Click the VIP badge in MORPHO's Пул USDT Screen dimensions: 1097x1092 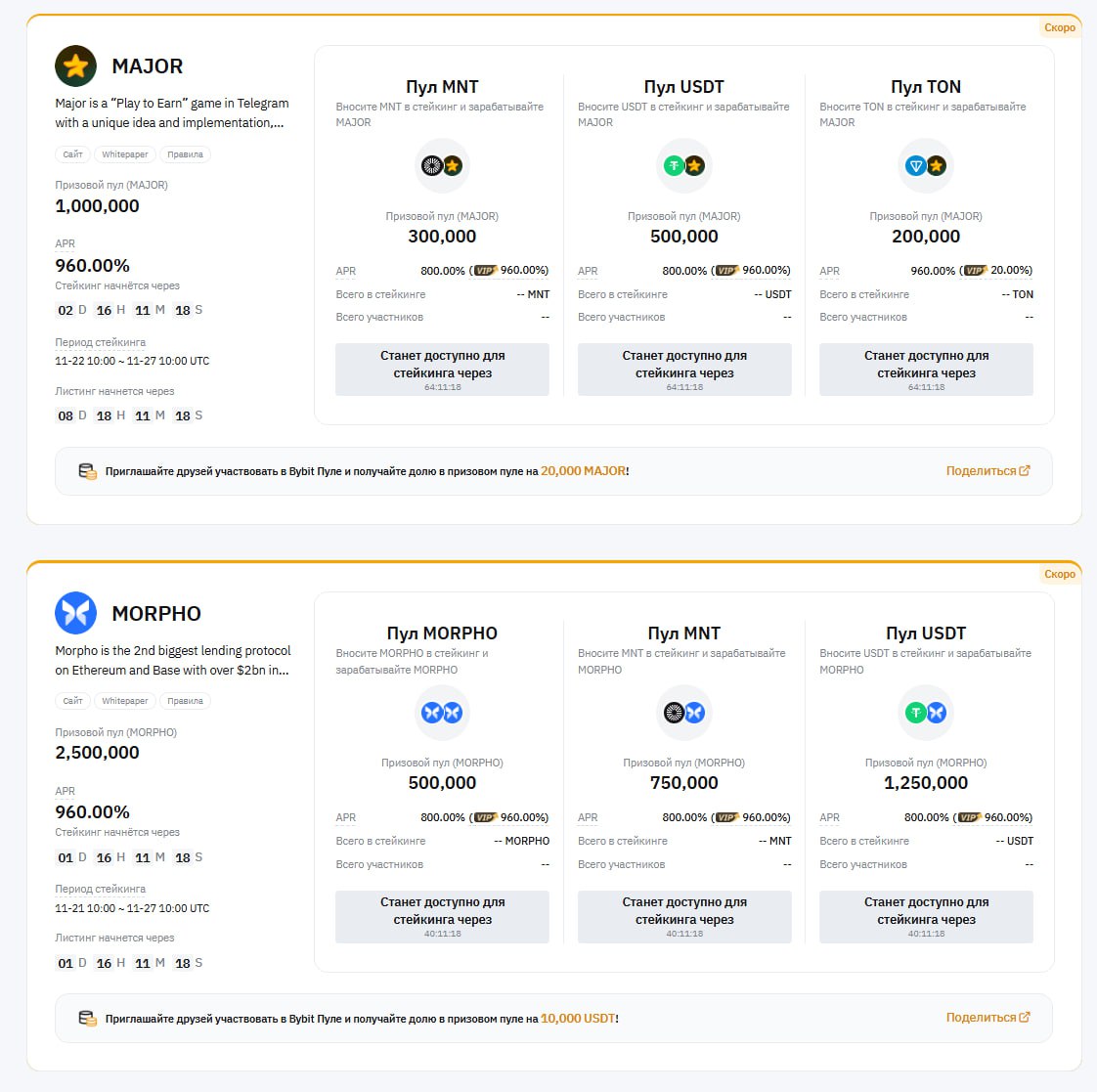click(970, 817)
